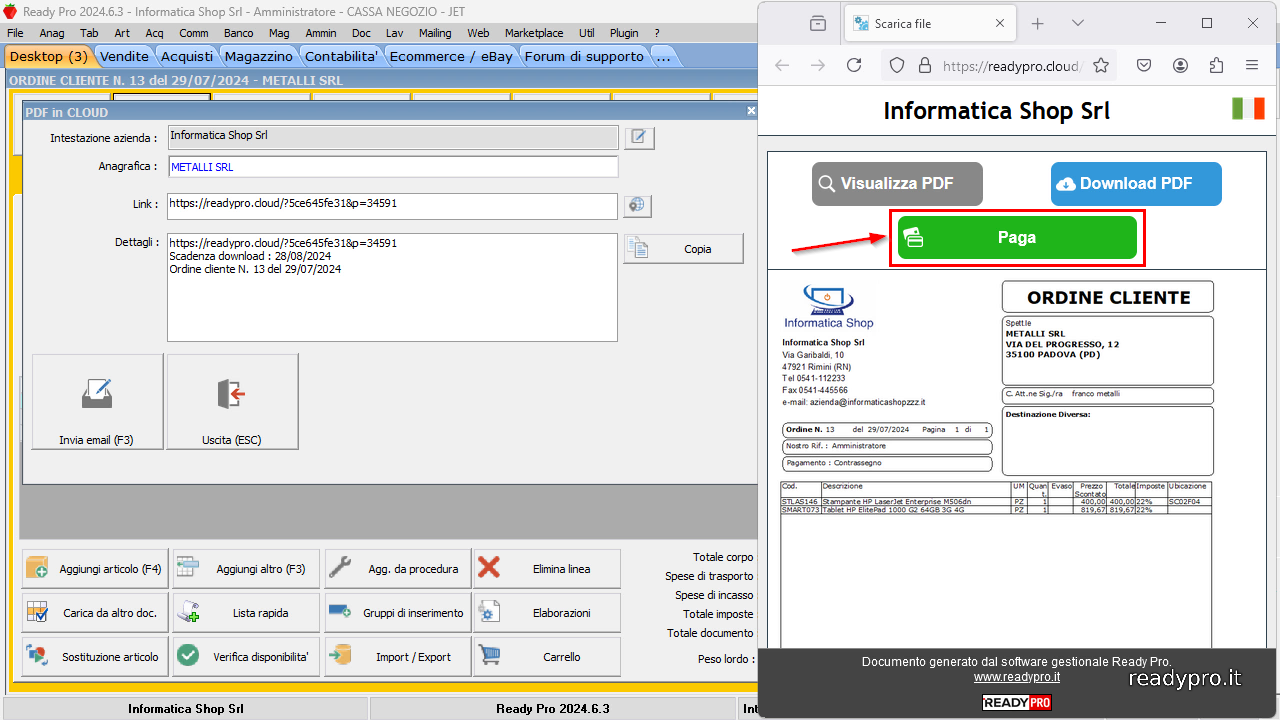Expand the browser tab list chevron
This screenshot has height=720, width=1280.
(x=1077, y=23)
